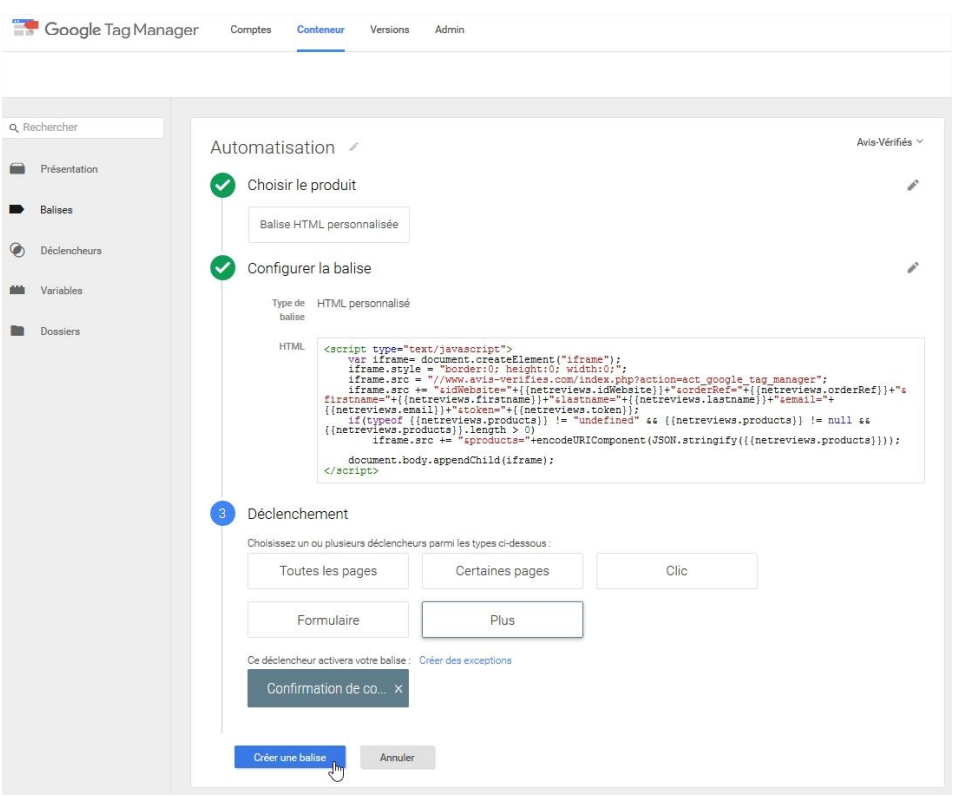Select the Toutes les pages trigger
Image resolution: width=958 pixels, height=796 pixels.
[328, 571]
